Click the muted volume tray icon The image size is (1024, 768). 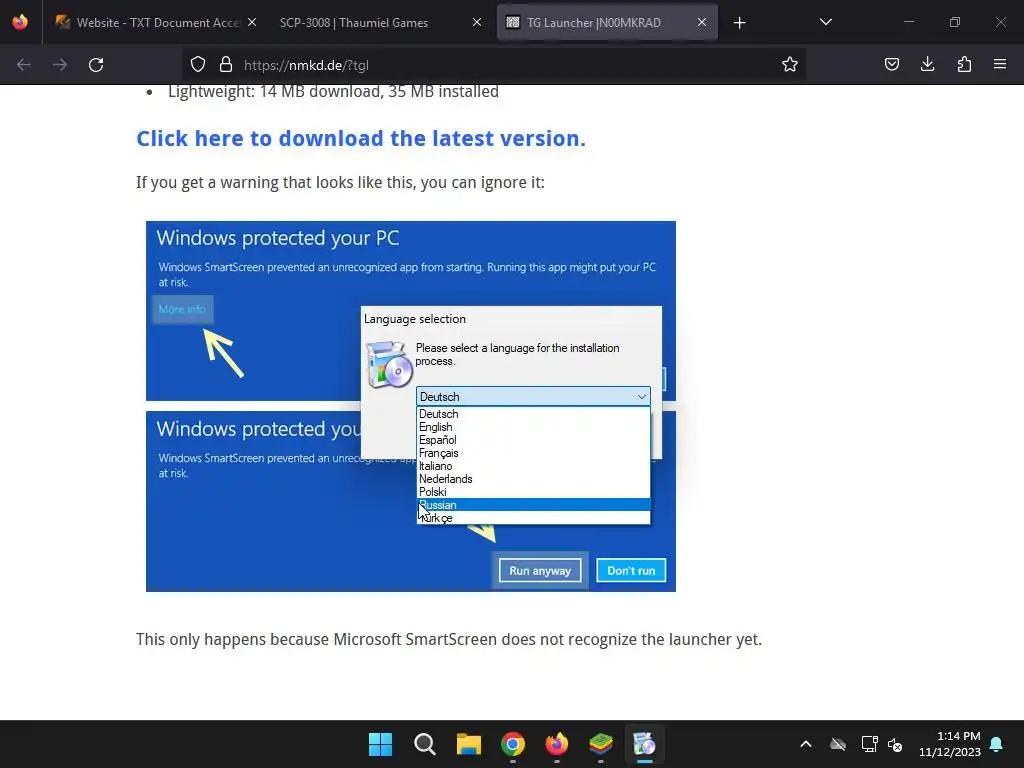(x=895, y=744)
